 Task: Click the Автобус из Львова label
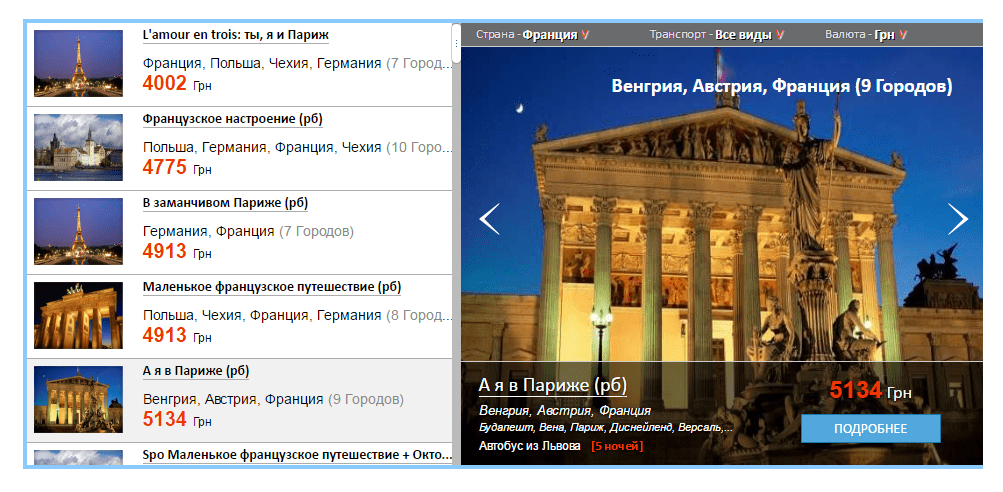(530, 445)
